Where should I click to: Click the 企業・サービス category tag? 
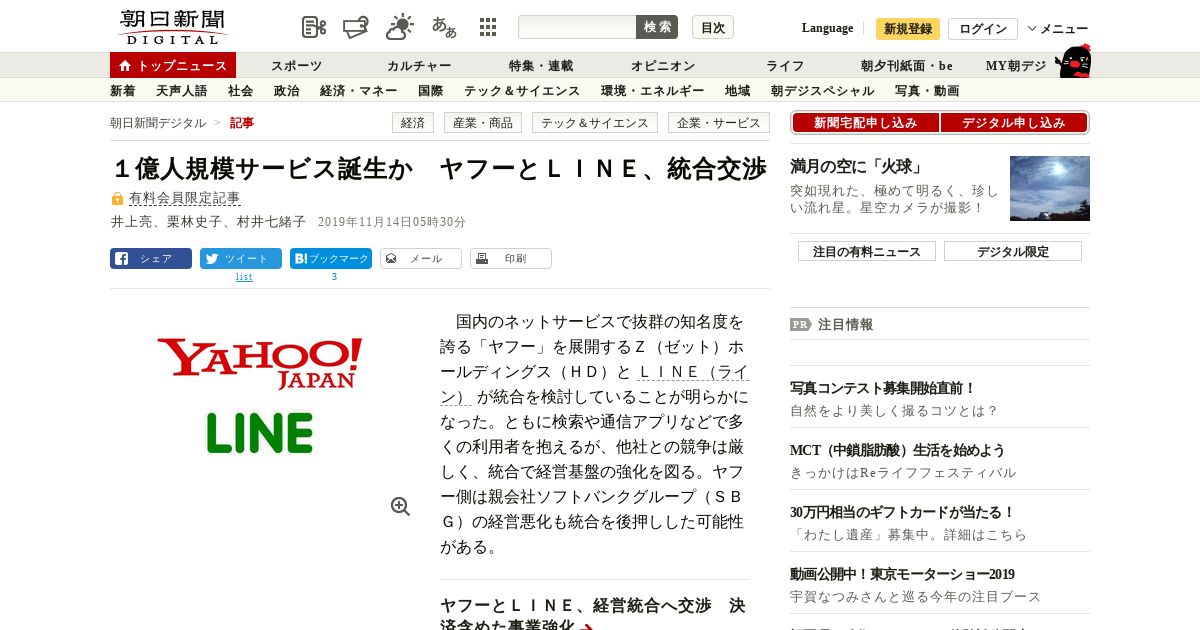719,123
